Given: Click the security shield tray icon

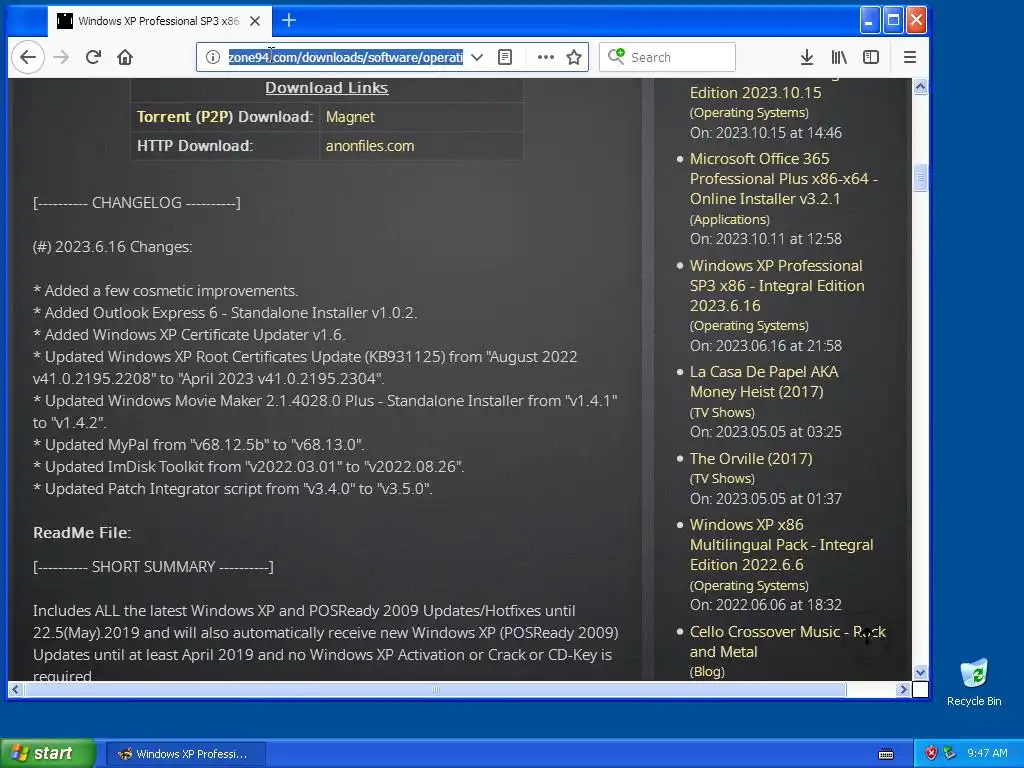Looking at the screenshot, I should [x=931, y=753].
